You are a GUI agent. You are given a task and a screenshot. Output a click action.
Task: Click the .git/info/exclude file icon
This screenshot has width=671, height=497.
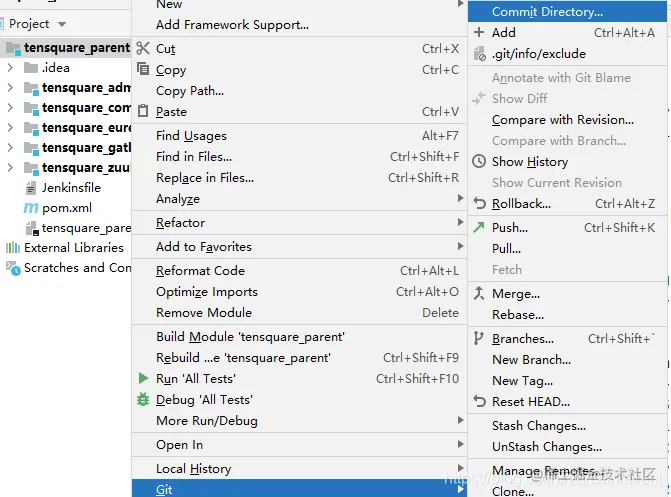coord(480,54)
